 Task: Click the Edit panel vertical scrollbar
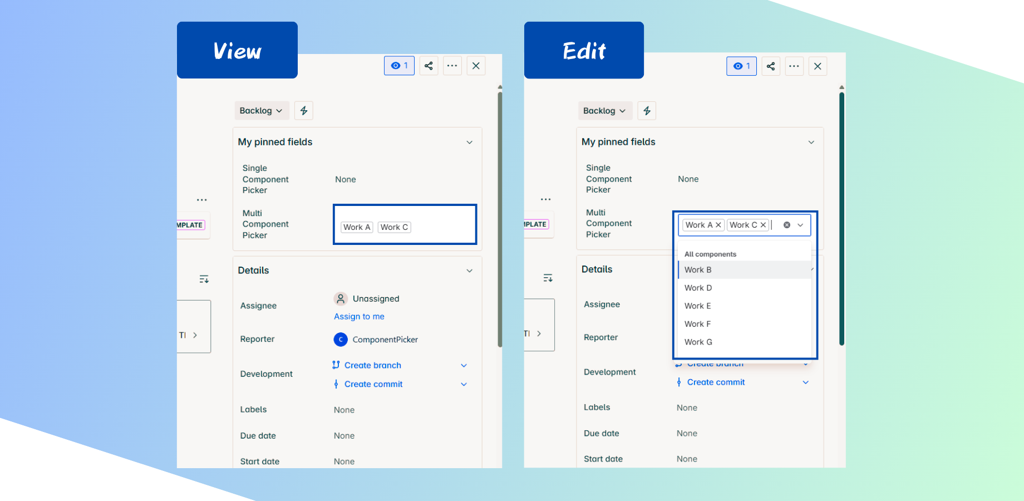pyautogui.click(x=842, y=219)
